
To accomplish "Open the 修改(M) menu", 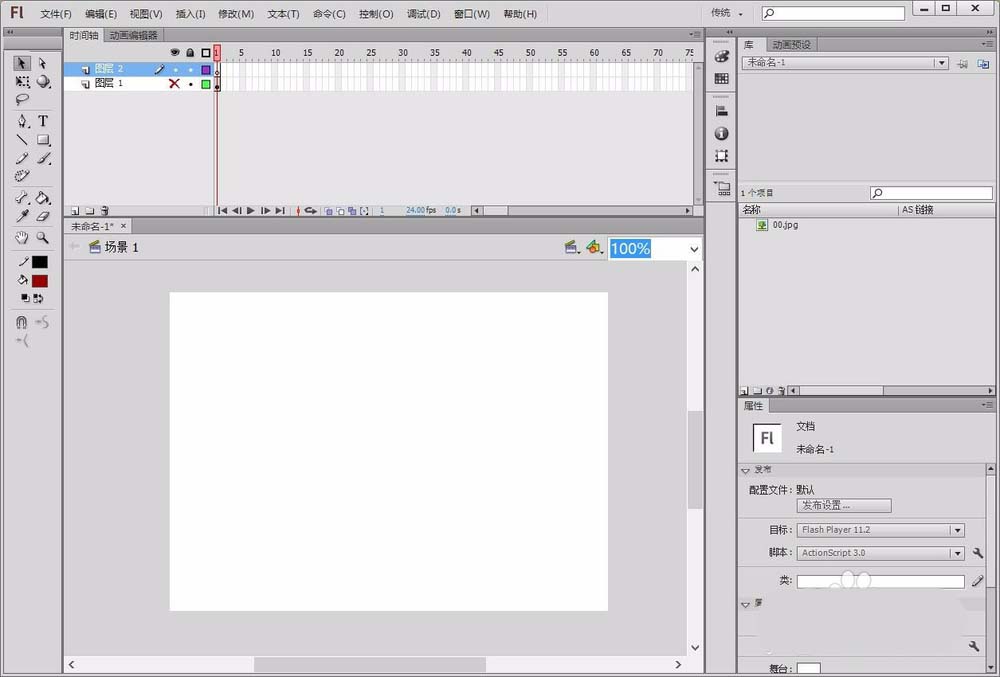I will [x=236, y=13].
